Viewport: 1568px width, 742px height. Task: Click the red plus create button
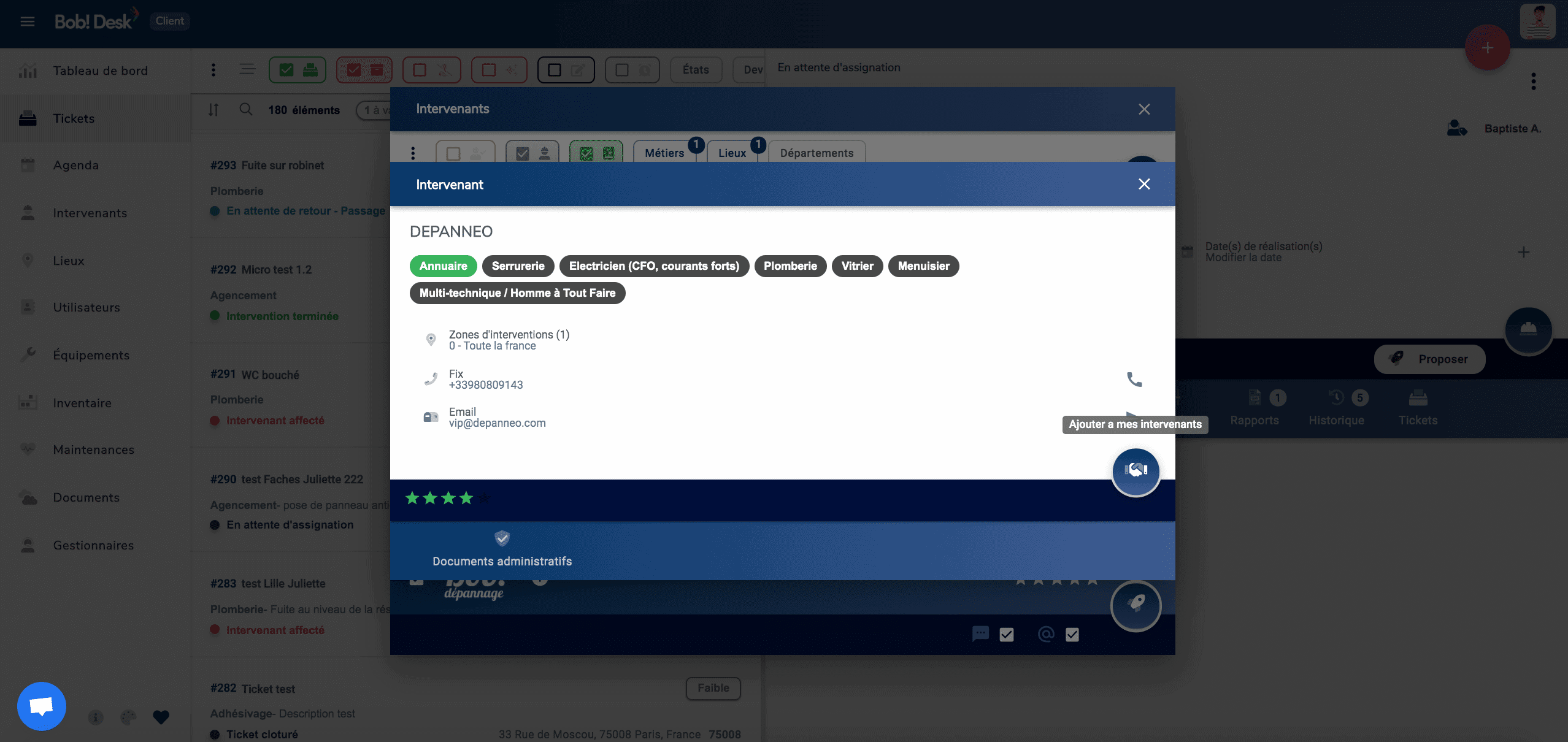1487,48
